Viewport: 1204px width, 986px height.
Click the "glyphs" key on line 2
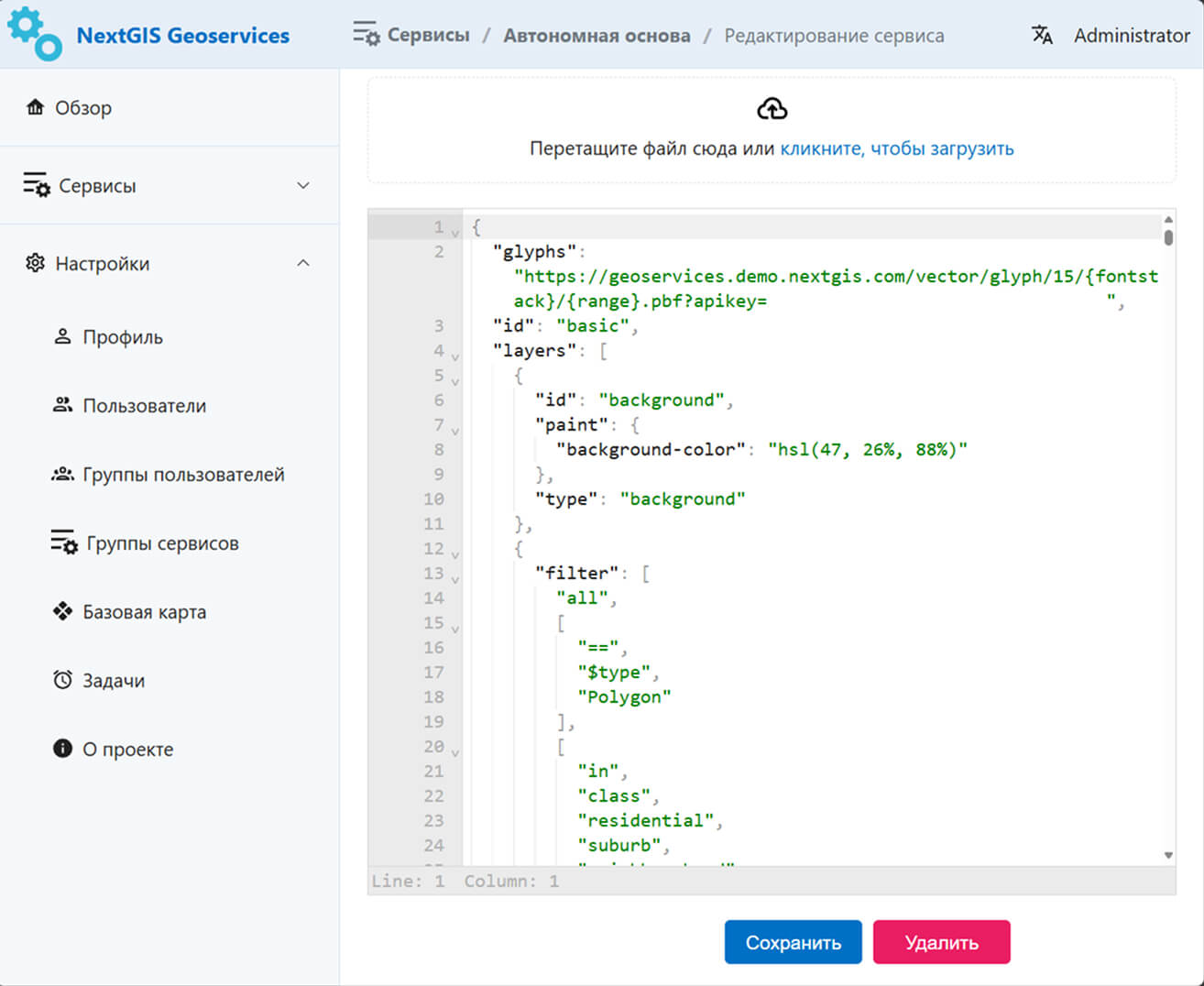(x=535, y=251)
